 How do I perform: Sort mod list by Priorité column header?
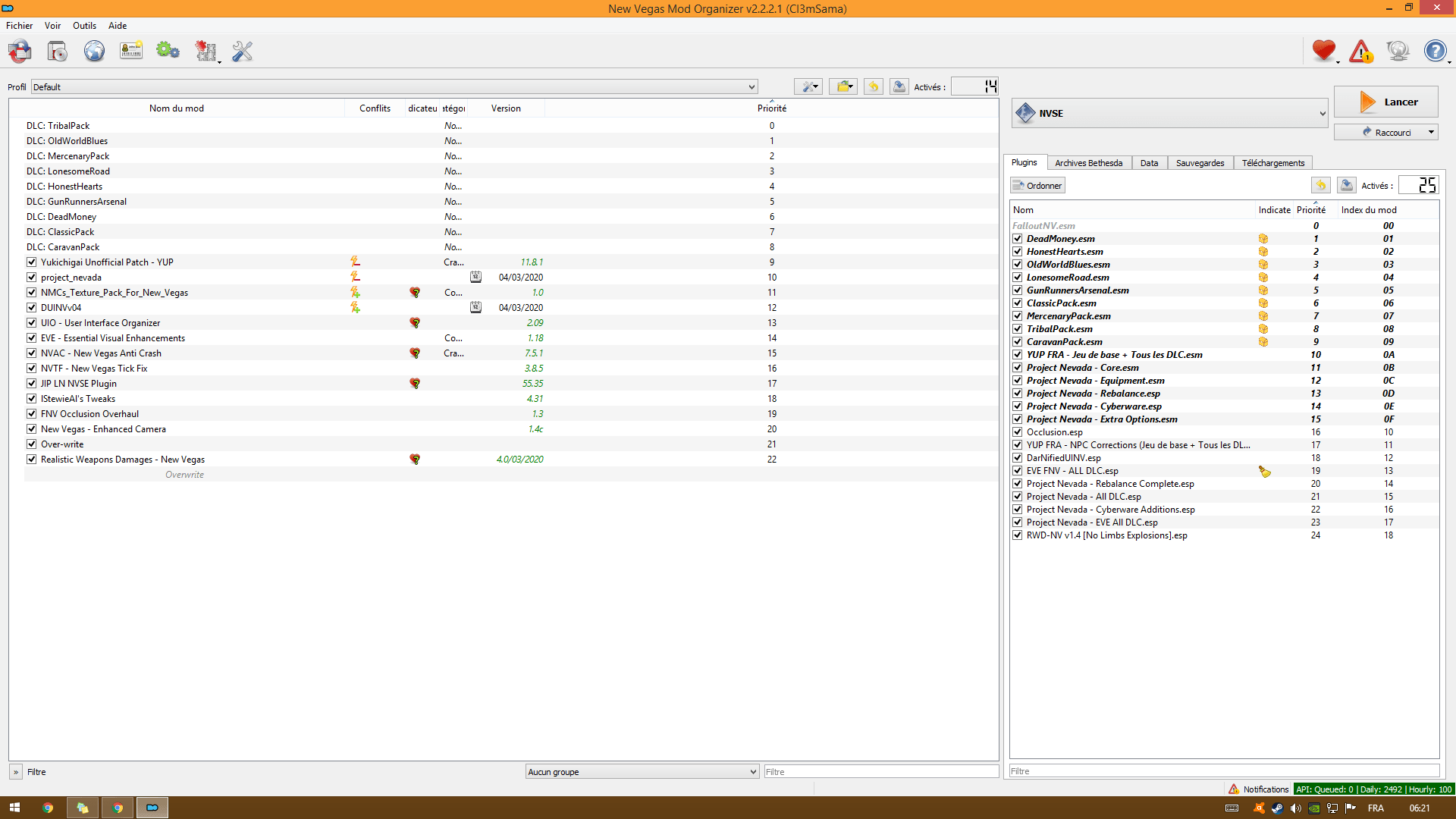point(771,108)
